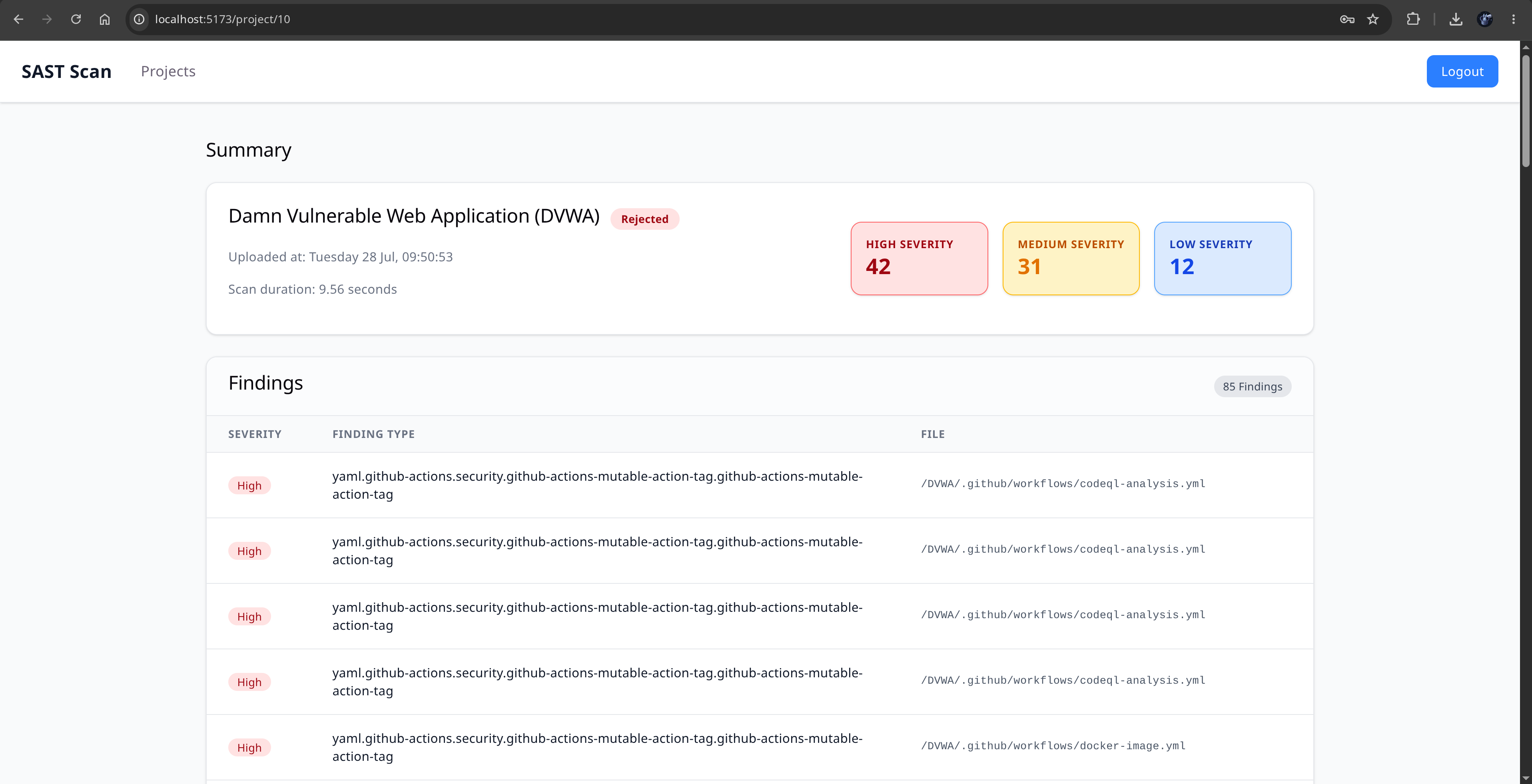This screenshot has height=784, width=1532.
Task: Click the High badge in docker-image.yml row
Action: tap(249, 748)
